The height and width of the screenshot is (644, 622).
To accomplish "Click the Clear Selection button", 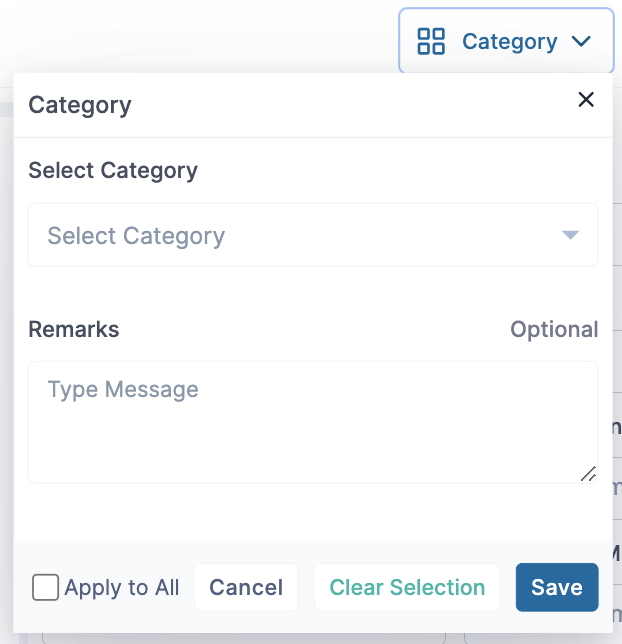I will pos(407,588).
